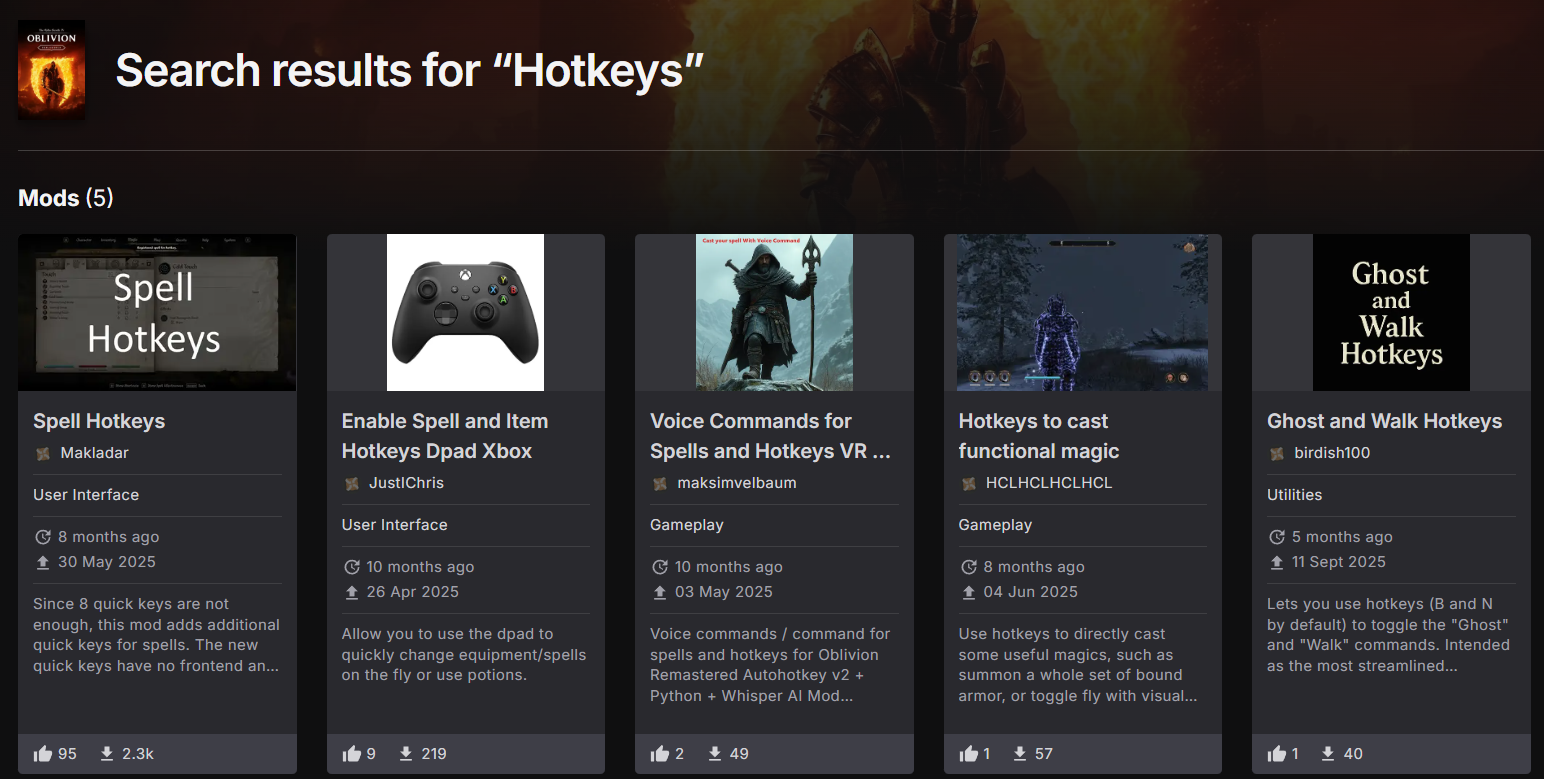Open the Spell Hotkeys mod title
Viewport: 1544px width, 779px height.
[99, 421]
